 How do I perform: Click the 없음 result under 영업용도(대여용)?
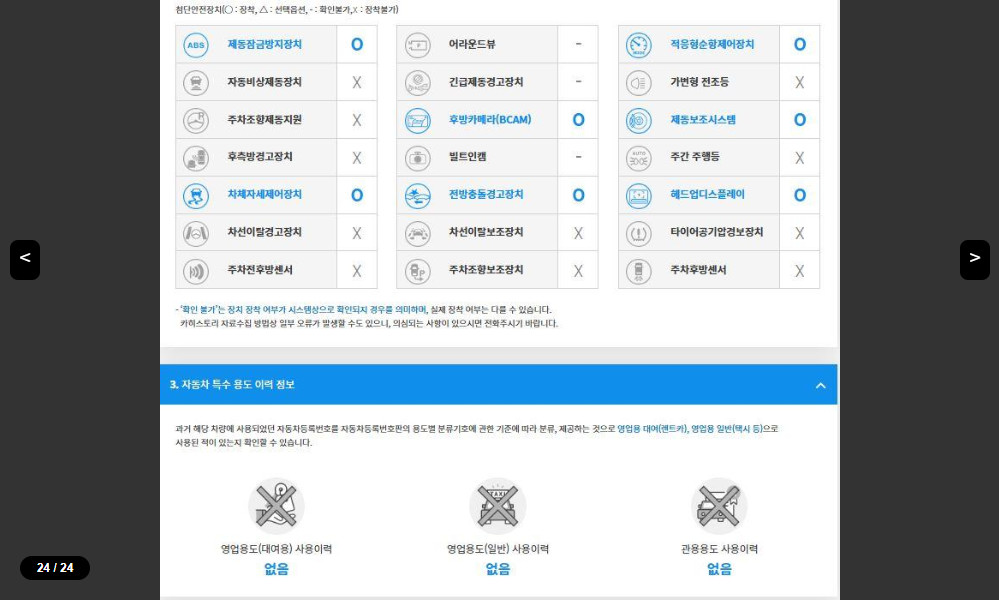tap(276, 569)
